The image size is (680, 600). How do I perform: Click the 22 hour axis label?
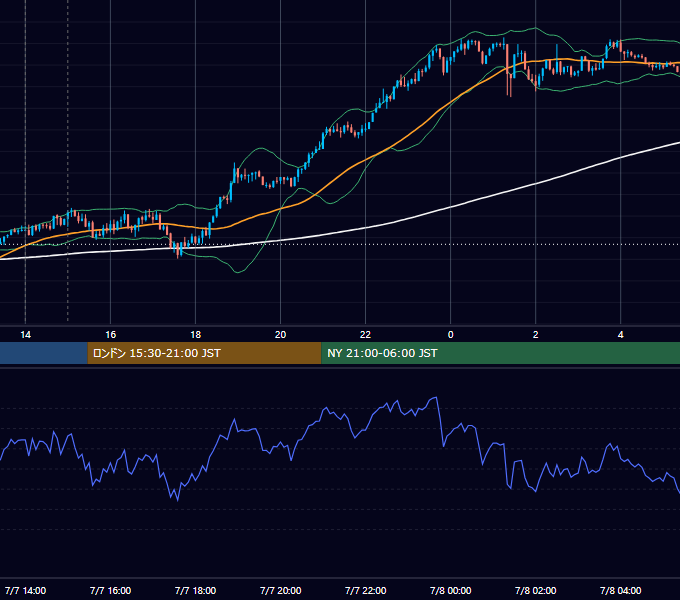pos(366,335)
